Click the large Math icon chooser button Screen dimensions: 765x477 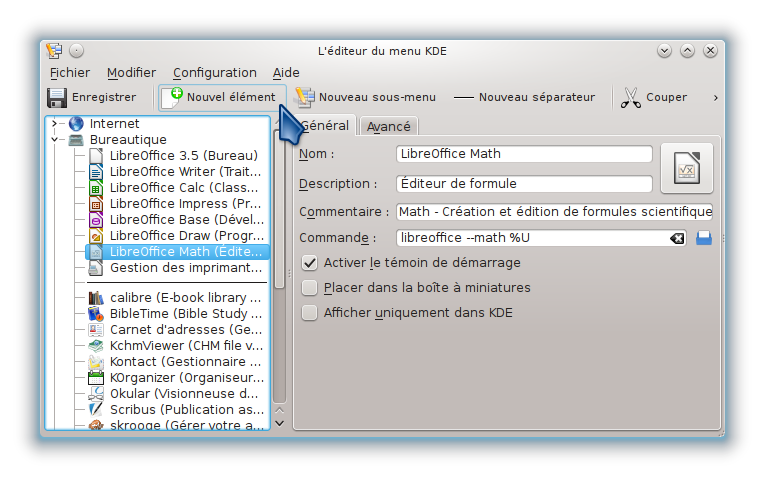(x=686, y=168)
